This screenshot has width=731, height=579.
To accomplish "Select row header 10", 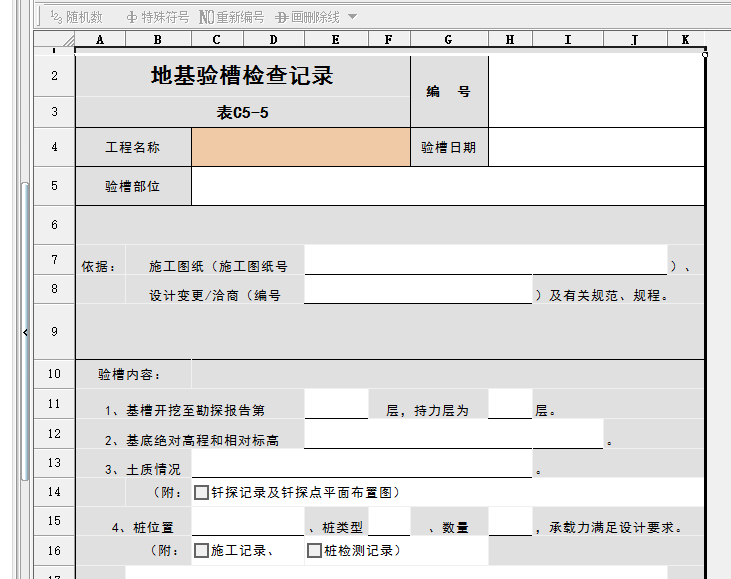I will [54, 374].
